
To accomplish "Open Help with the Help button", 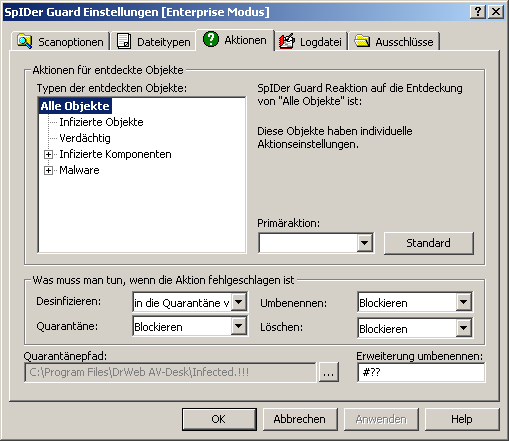I will coord(462,419).
